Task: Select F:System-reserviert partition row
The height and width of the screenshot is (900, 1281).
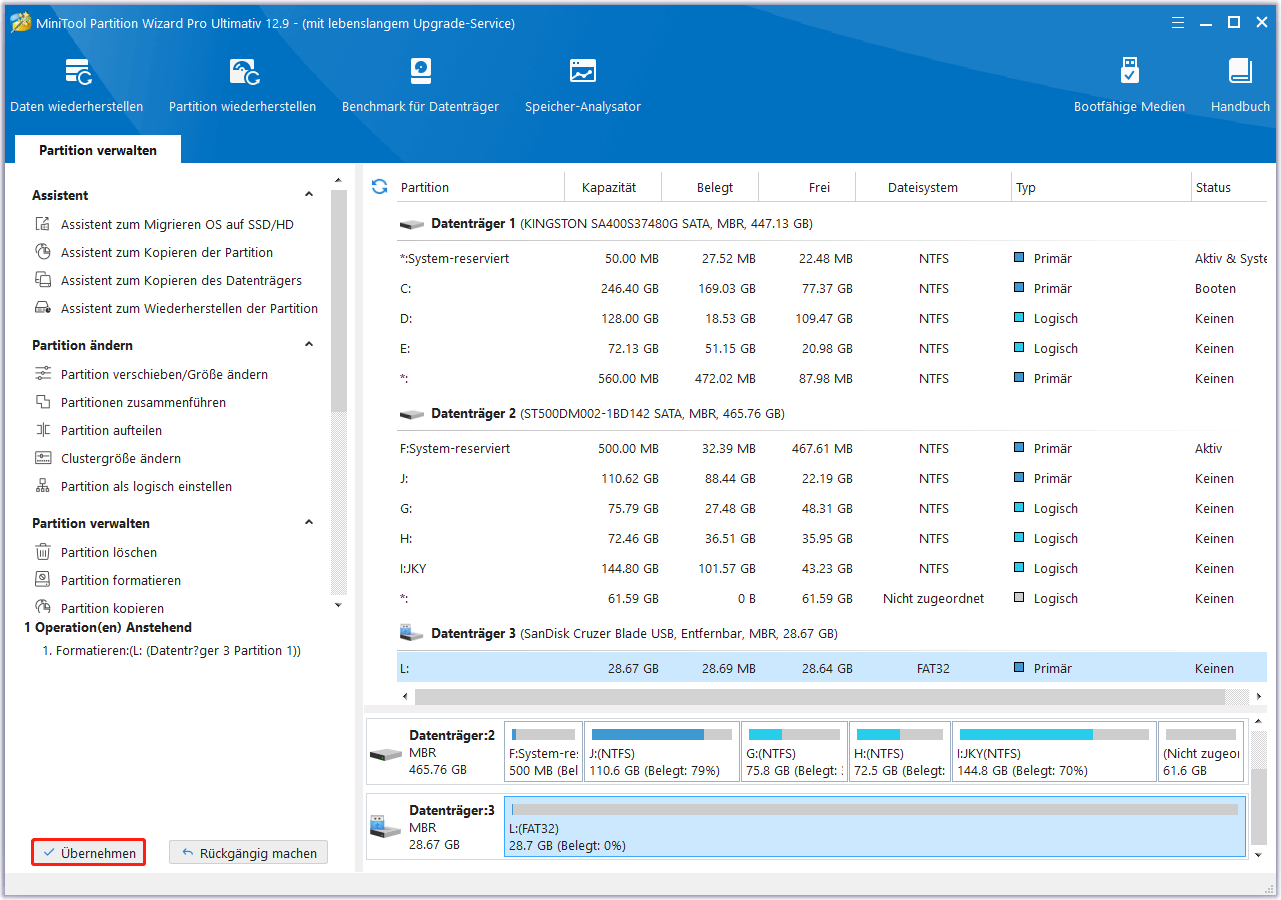Action: click(x=832, y=449)
